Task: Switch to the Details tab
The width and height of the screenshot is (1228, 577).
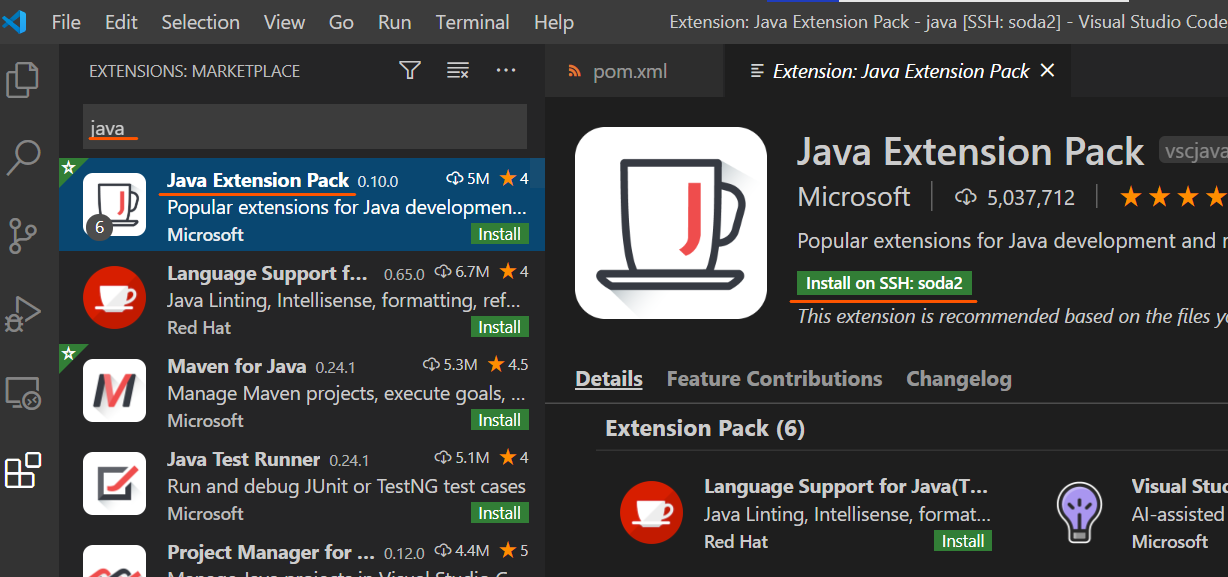Action: 609,379
